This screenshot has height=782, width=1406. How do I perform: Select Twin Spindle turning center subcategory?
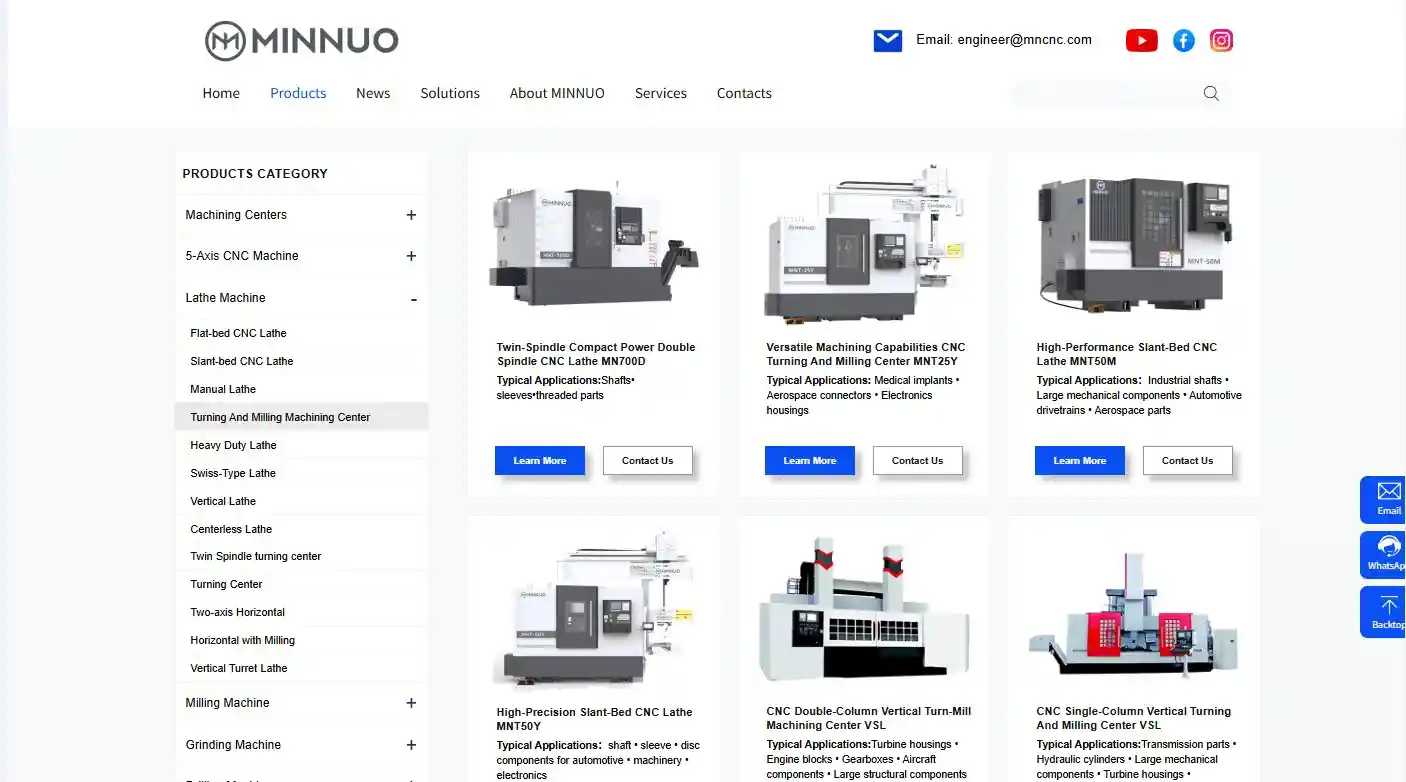point(256,556)
